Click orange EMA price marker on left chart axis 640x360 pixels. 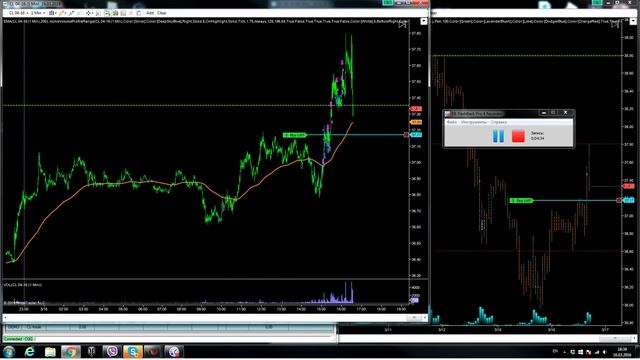(416, 122)
